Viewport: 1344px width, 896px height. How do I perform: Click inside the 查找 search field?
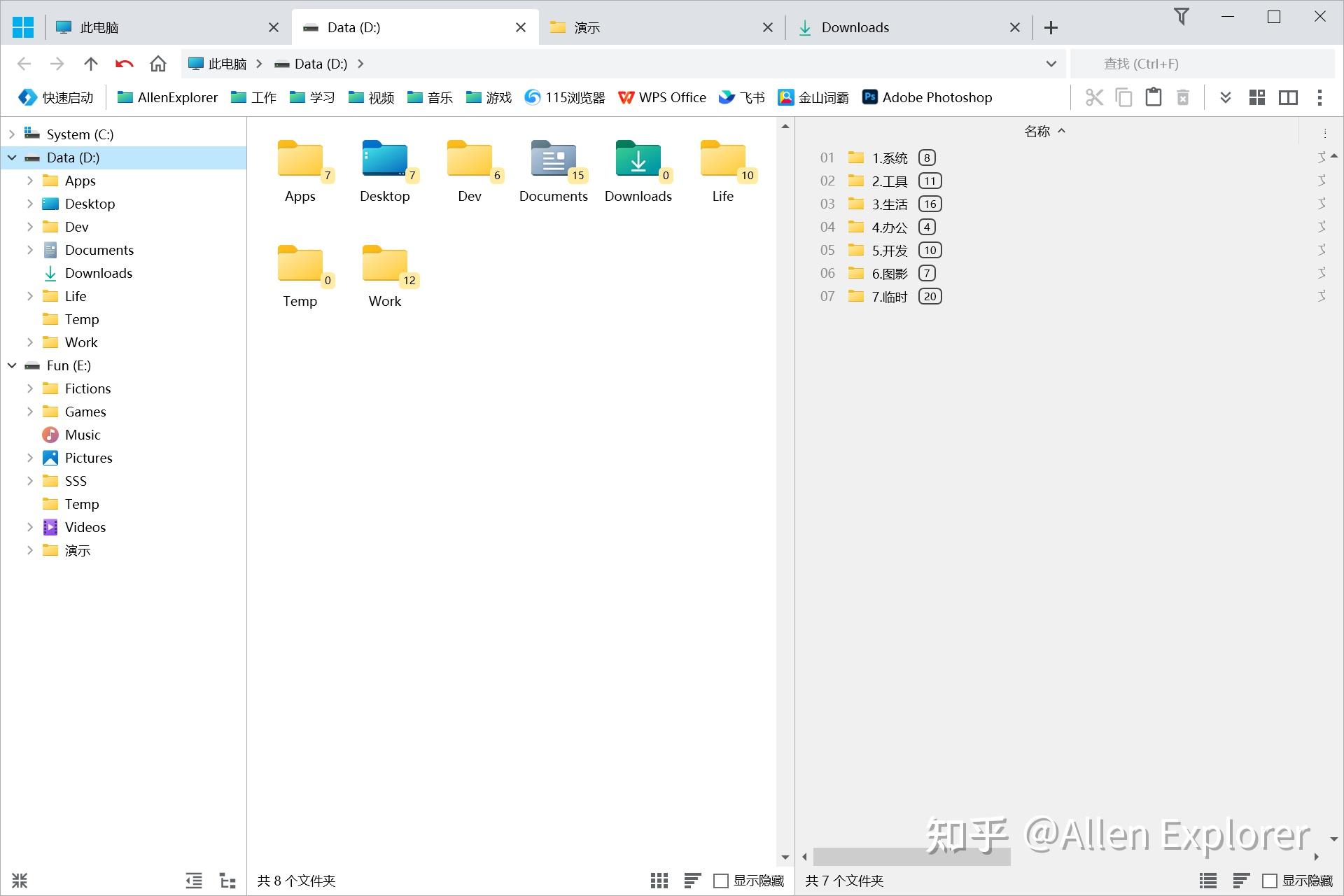click(1190, 63)
